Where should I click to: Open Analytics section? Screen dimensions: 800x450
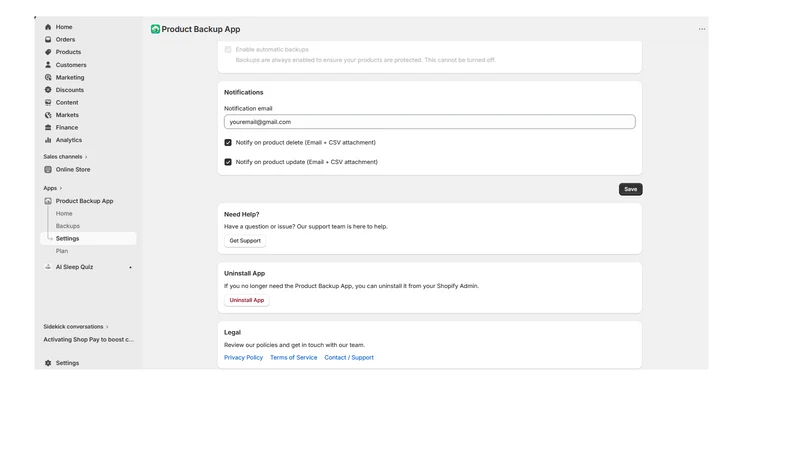69,140
